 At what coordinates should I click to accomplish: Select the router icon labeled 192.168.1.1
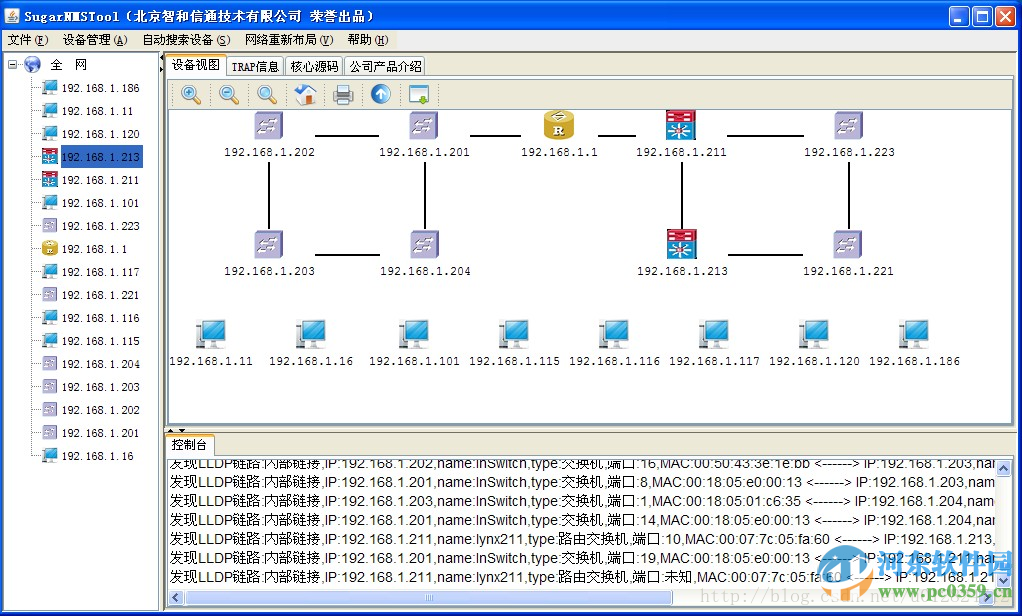click(x=558, y=124)
